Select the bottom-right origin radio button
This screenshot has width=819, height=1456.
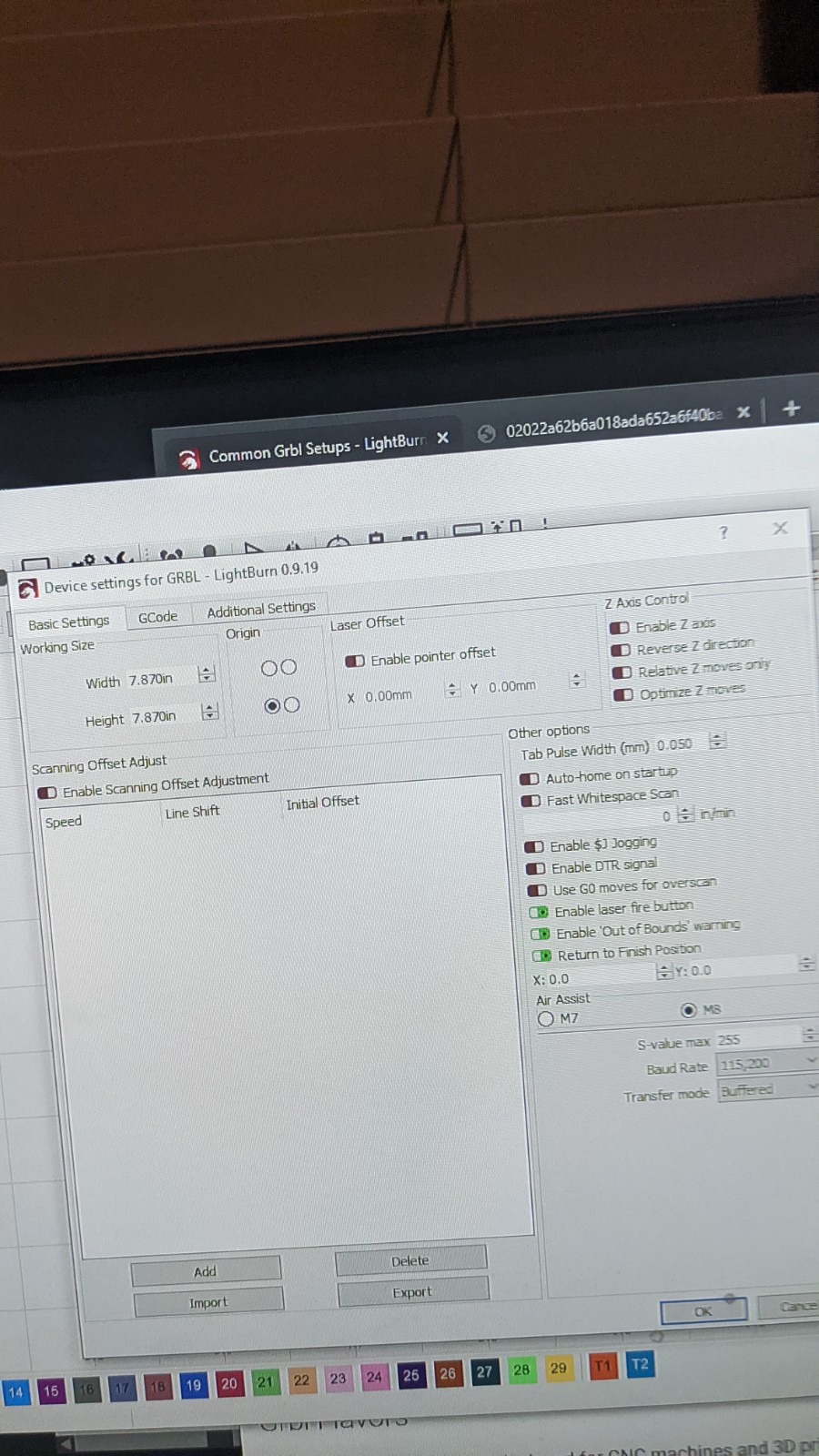click(292, 704)
